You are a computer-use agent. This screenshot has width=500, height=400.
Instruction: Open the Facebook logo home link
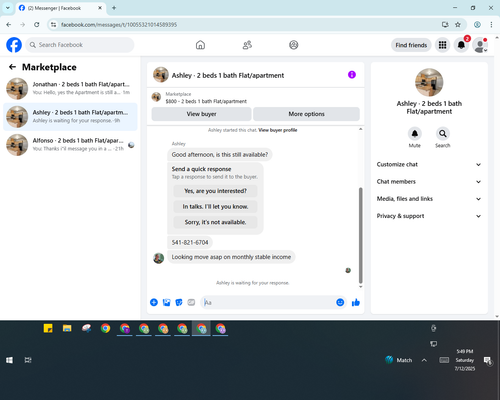tap(14, 45)
